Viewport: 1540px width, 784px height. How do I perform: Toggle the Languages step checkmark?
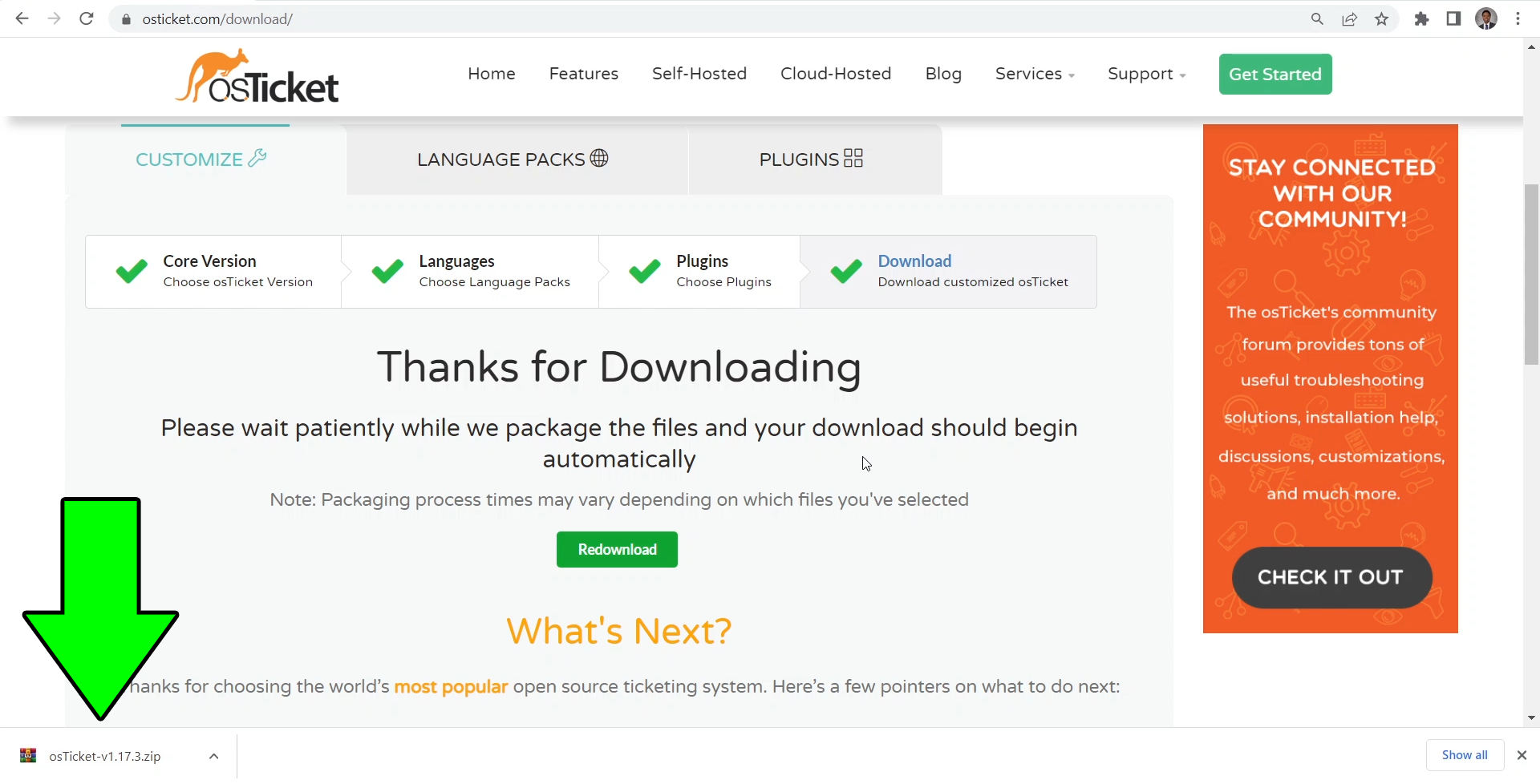[x=387, y=271]
